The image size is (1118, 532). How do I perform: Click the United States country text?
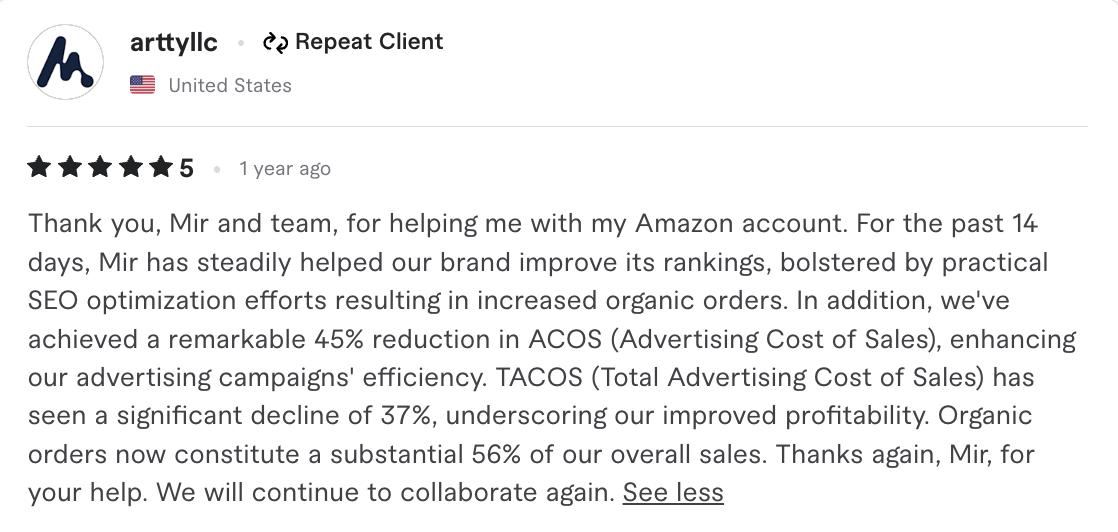coord(230,85)
